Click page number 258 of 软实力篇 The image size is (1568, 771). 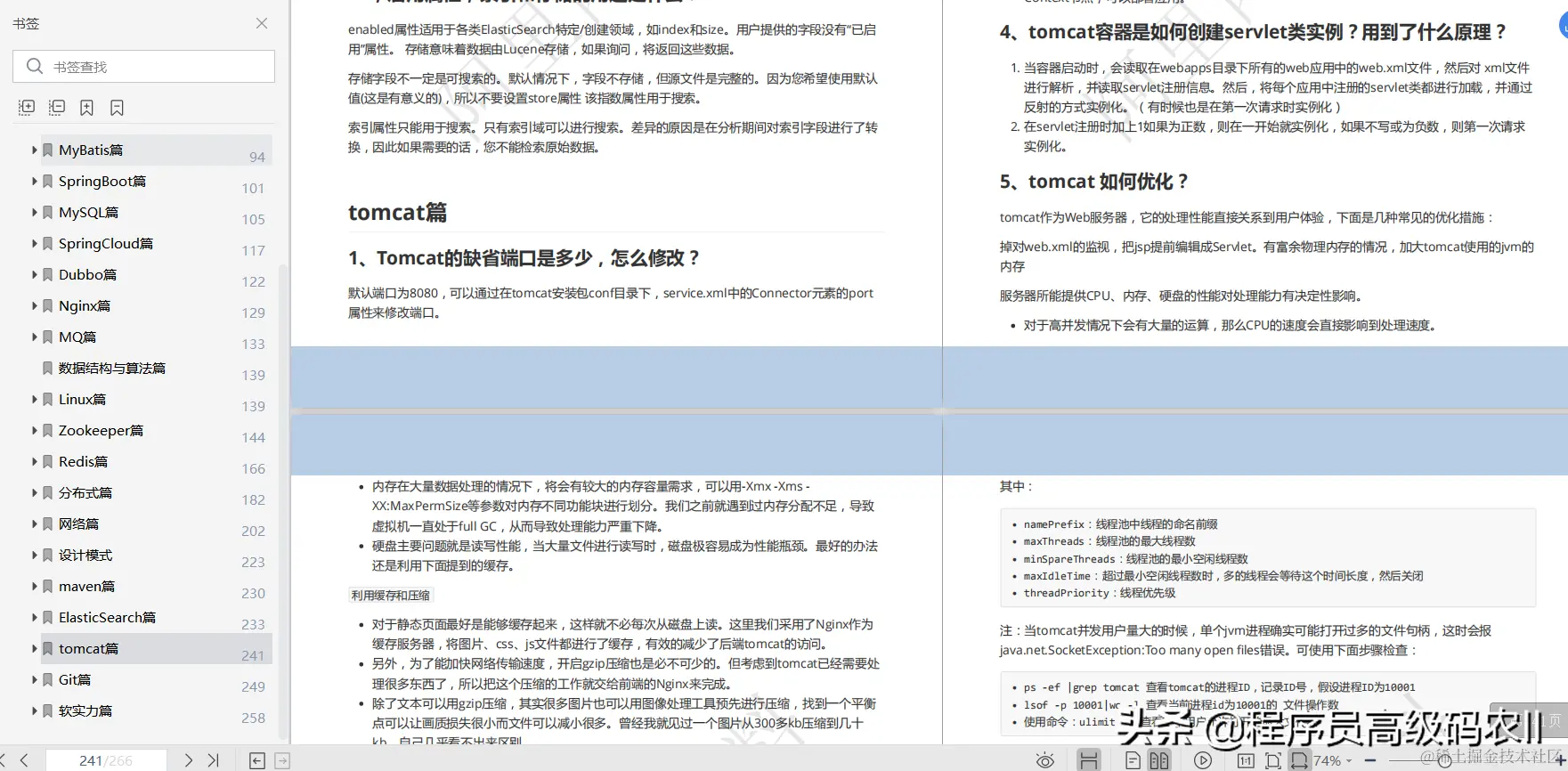click(x=253, y=718)
